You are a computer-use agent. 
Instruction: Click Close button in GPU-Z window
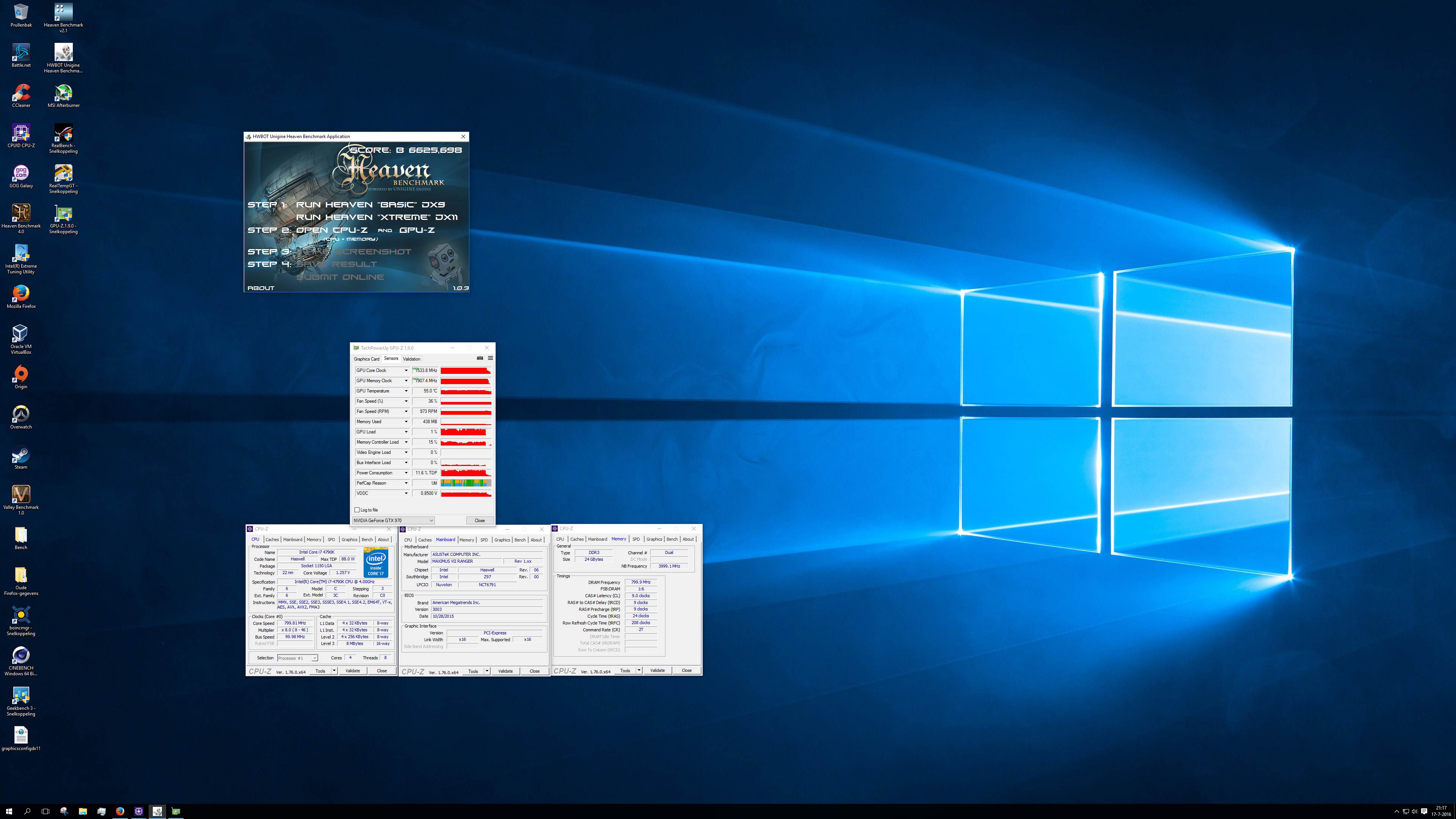coord(480,520)
